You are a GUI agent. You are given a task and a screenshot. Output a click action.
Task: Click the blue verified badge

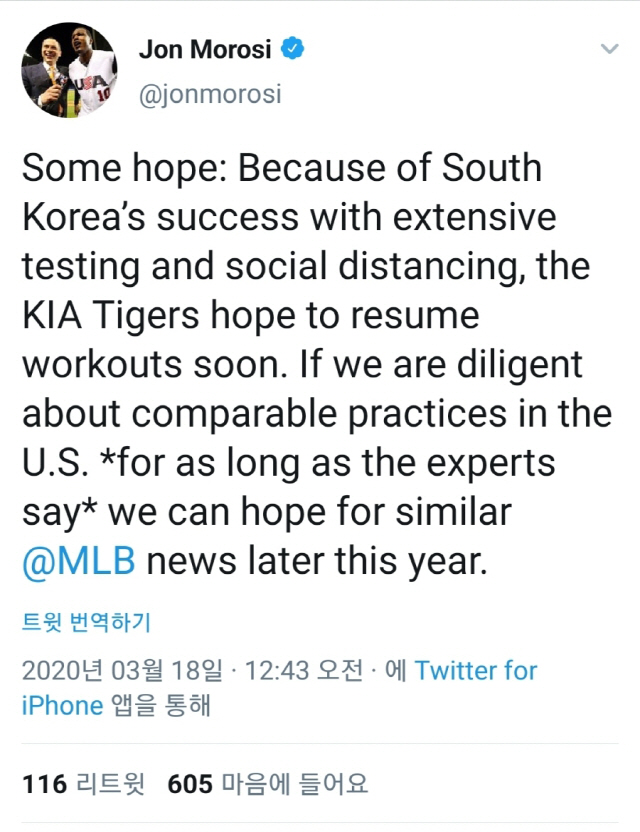(x=293, y=49)
